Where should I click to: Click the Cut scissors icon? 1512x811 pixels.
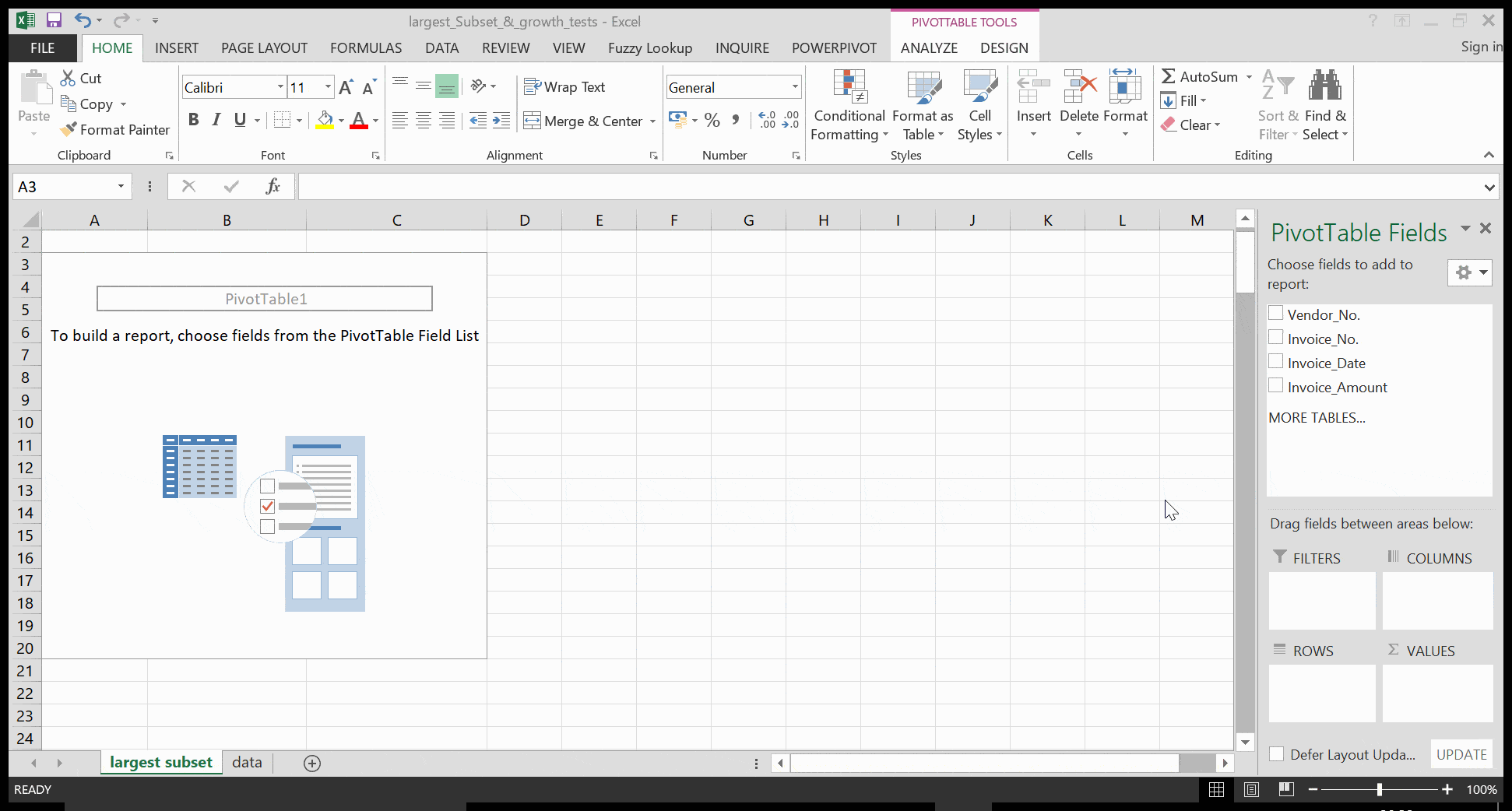coord(69,78)
